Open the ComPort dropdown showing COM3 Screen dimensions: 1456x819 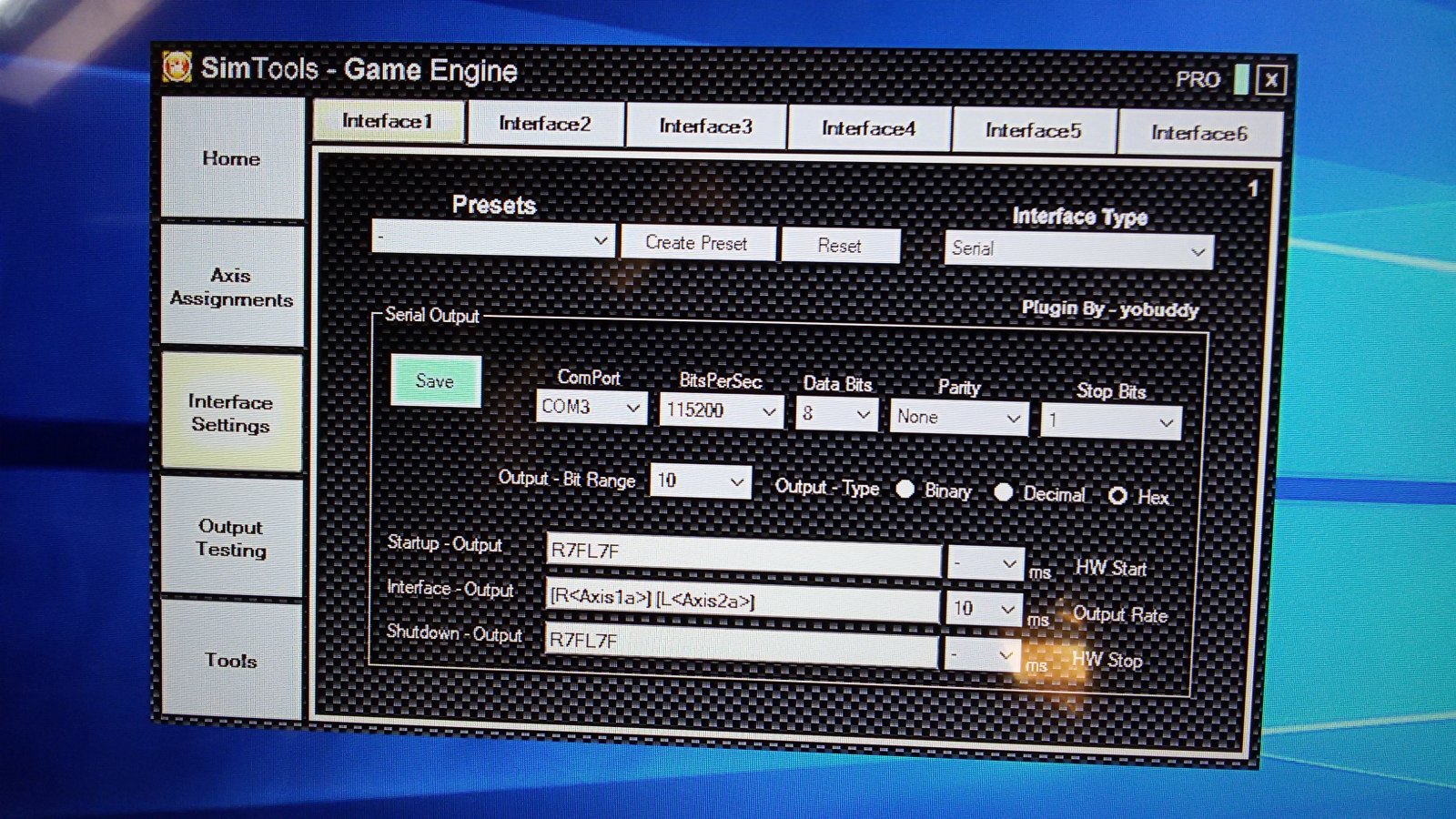[x=591, y=408]
